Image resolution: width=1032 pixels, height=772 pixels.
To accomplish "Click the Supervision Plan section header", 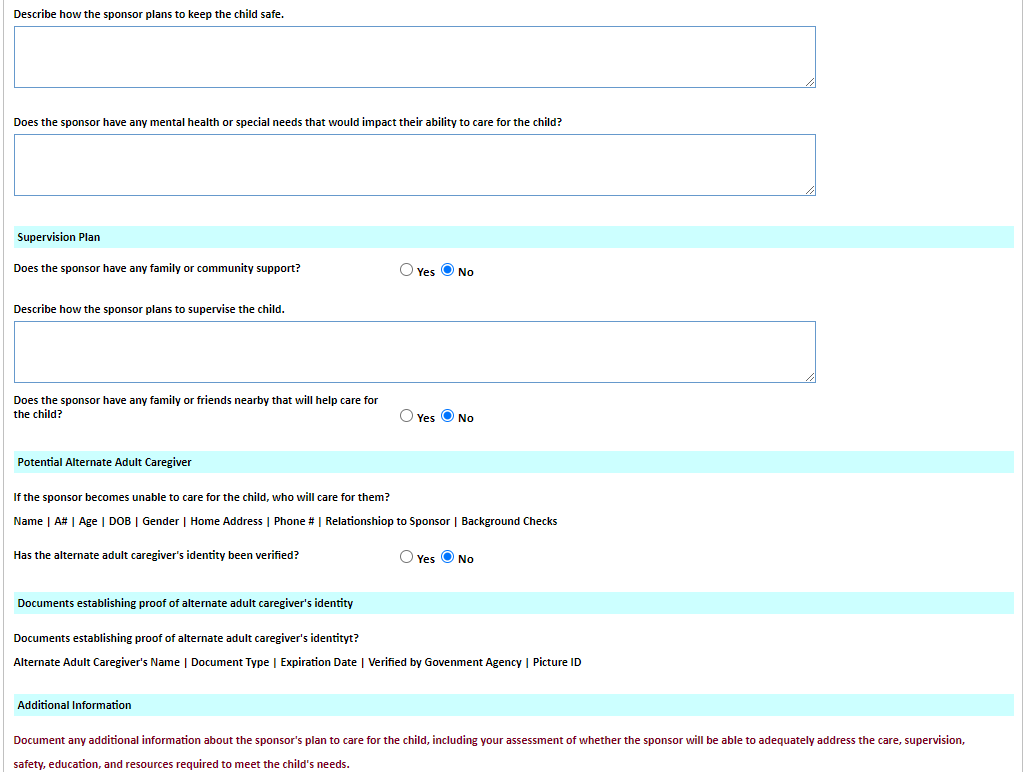I will 513,237.
